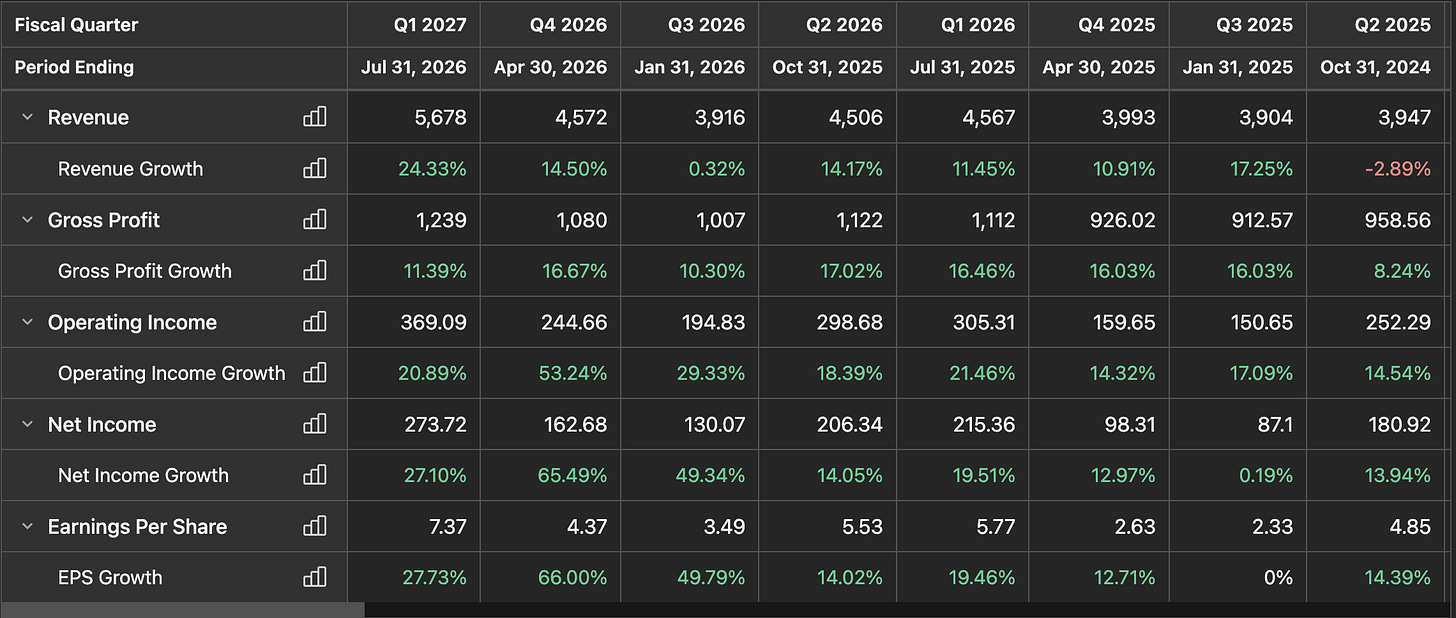Screen dimensions: 1456x618
Task: Open the chart icon for Revenue Growth
Action: pyautogui.click(x=315, y=168)
